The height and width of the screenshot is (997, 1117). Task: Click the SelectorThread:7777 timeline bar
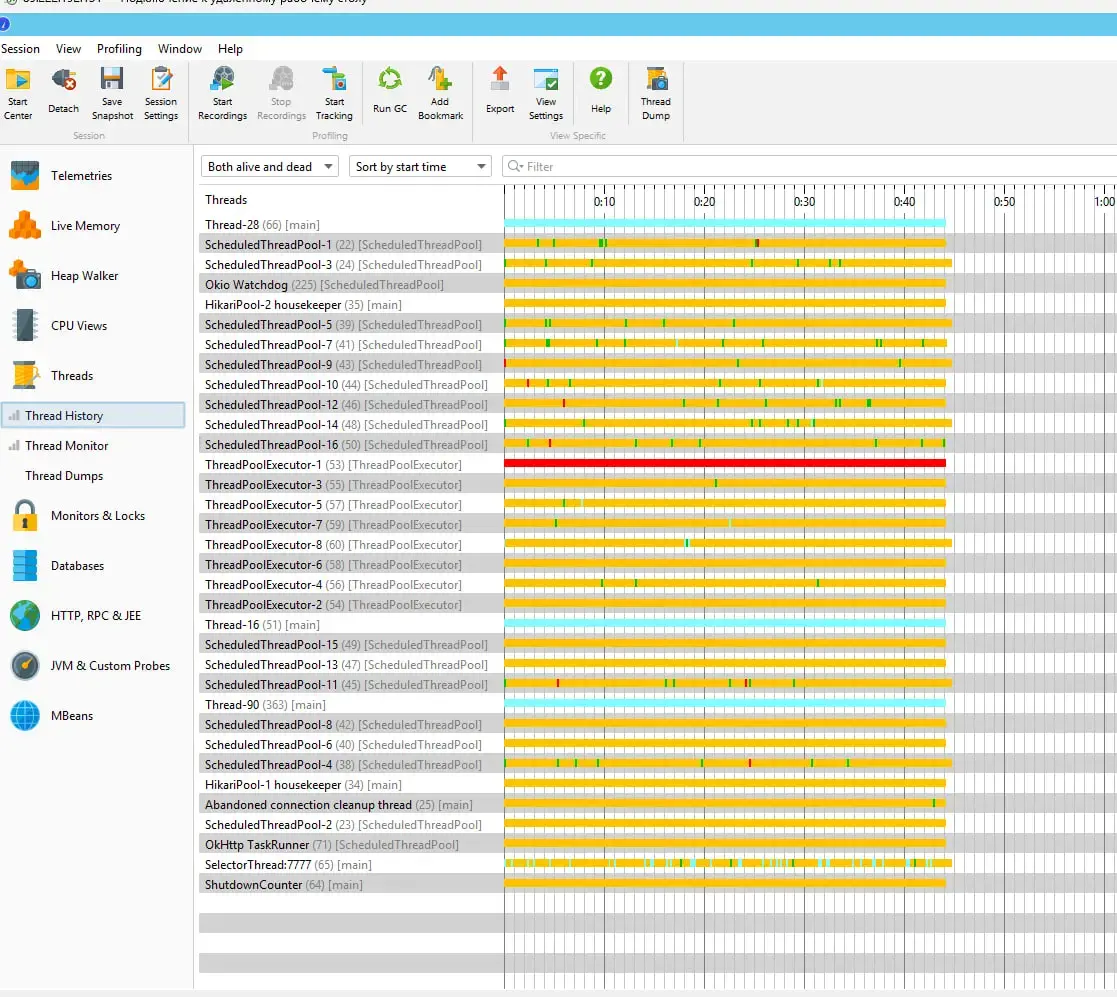728,863
